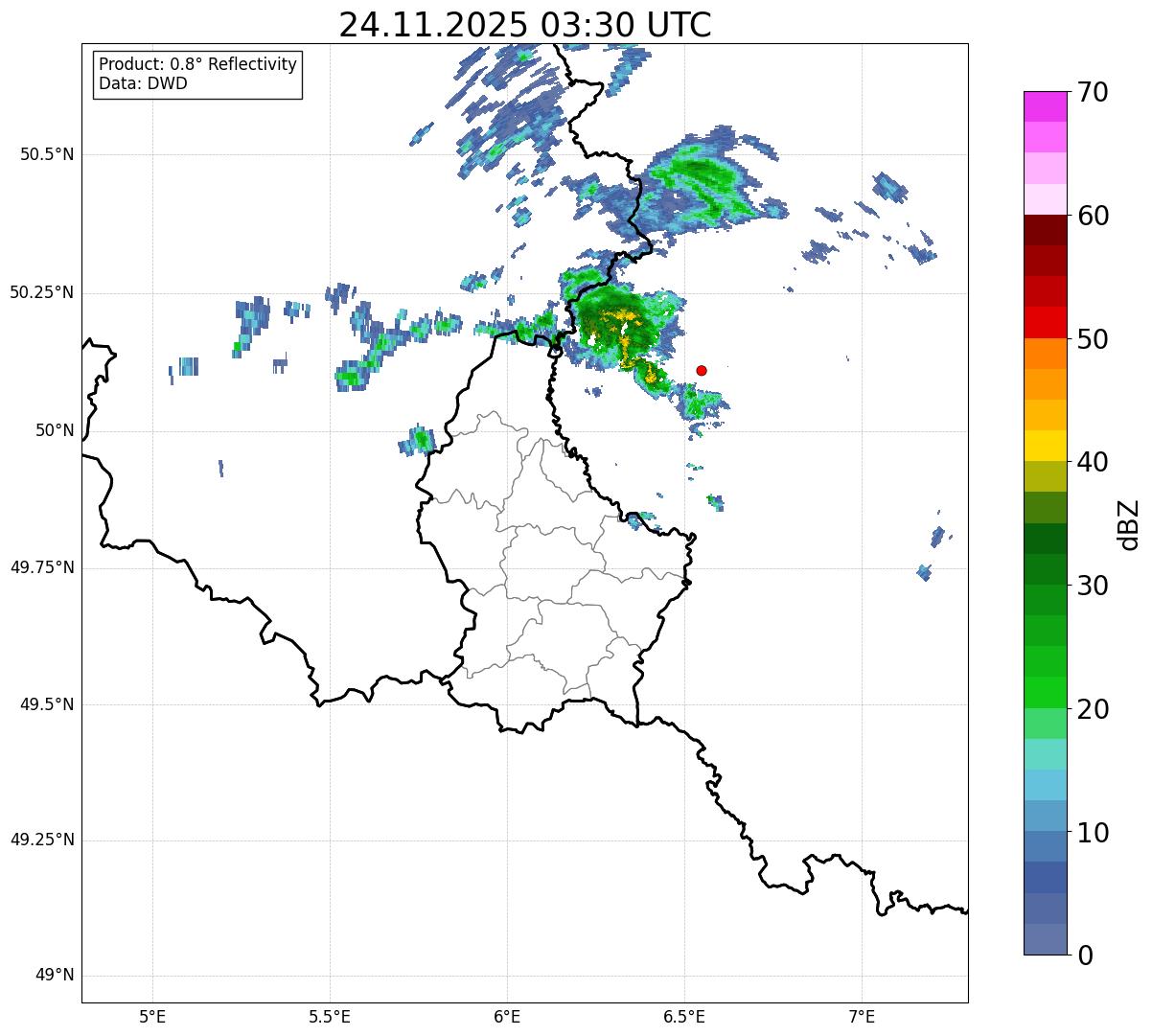Click the 5.5°E longitude label
1152x1036 pixels.
(330, 1016)
